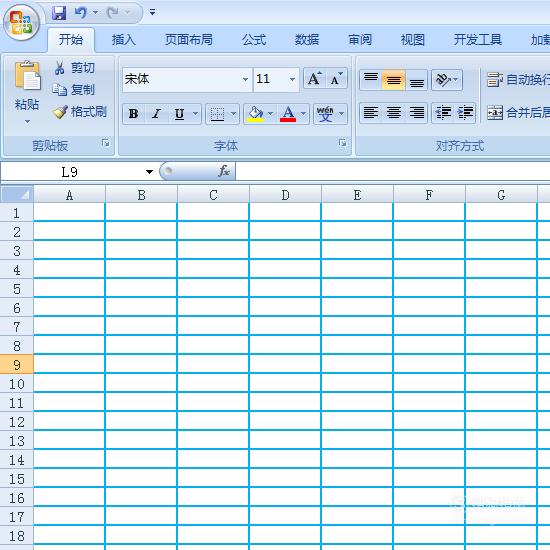Go to the 数据 tab
This screenshot has width=550, height=550.
[307, 39]
